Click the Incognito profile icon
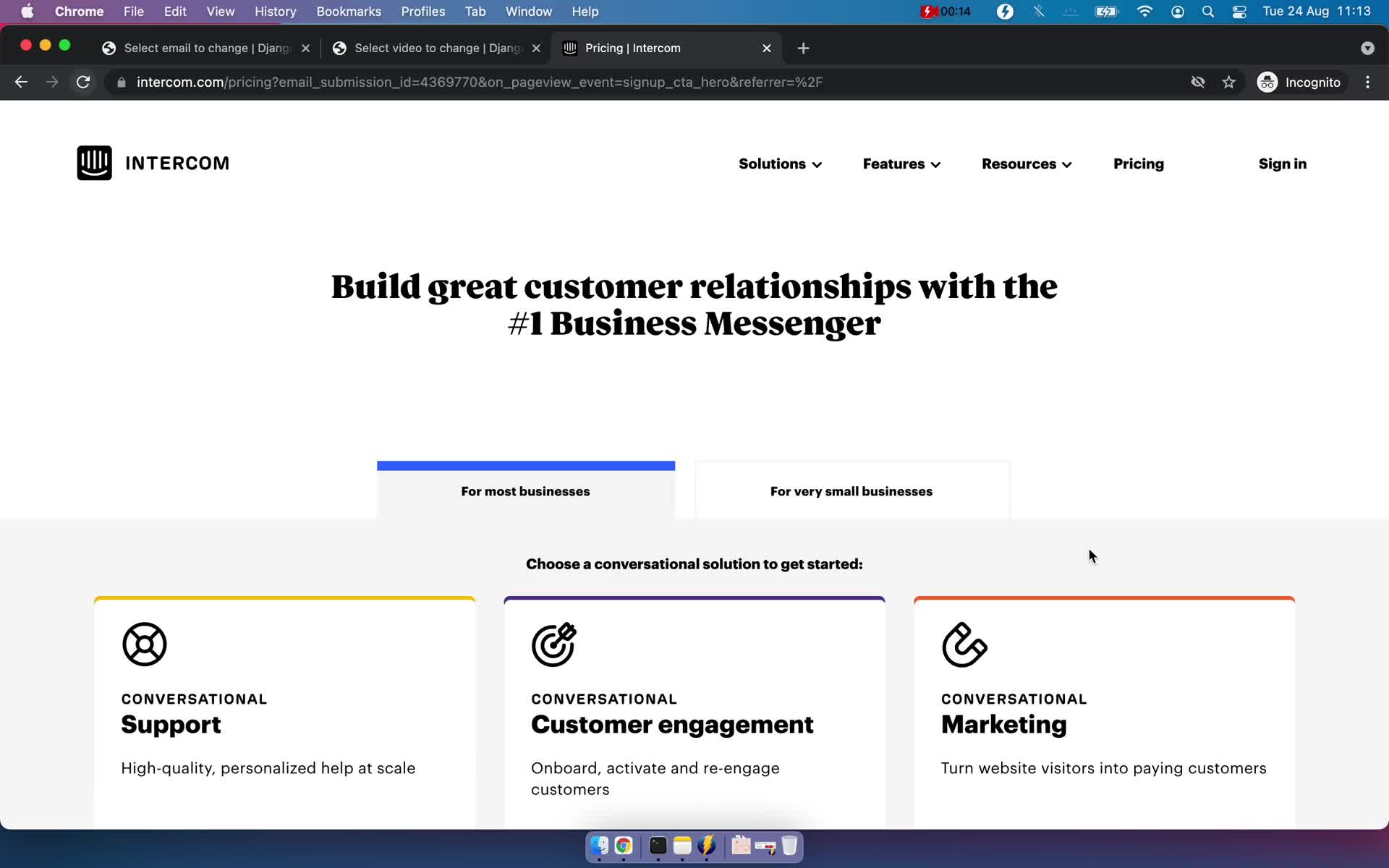The width and height of the screenshot is (1389, 868). [x=1267, y=82]
